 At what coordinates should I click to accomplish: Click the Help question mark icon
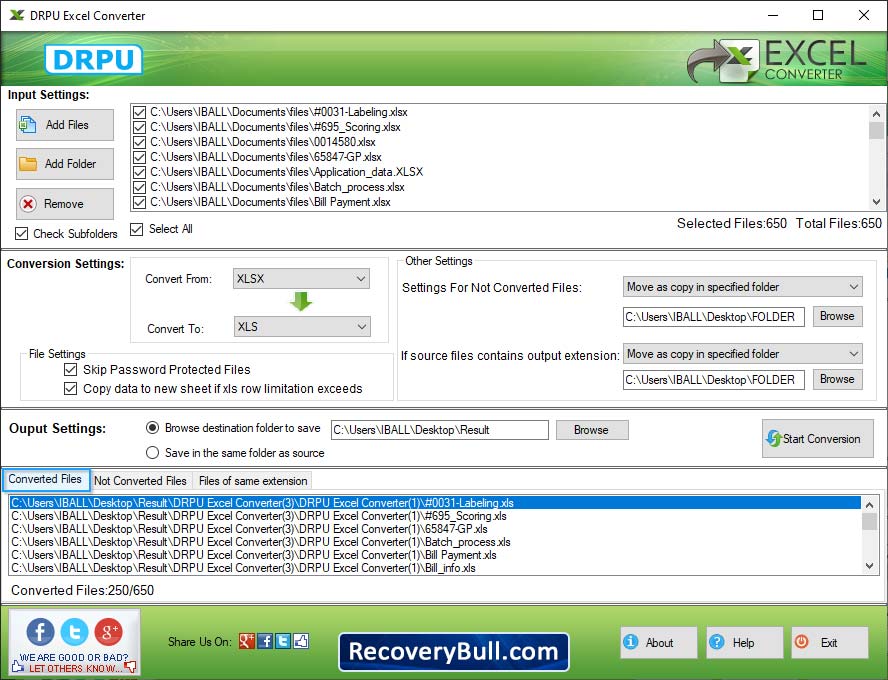716,642
